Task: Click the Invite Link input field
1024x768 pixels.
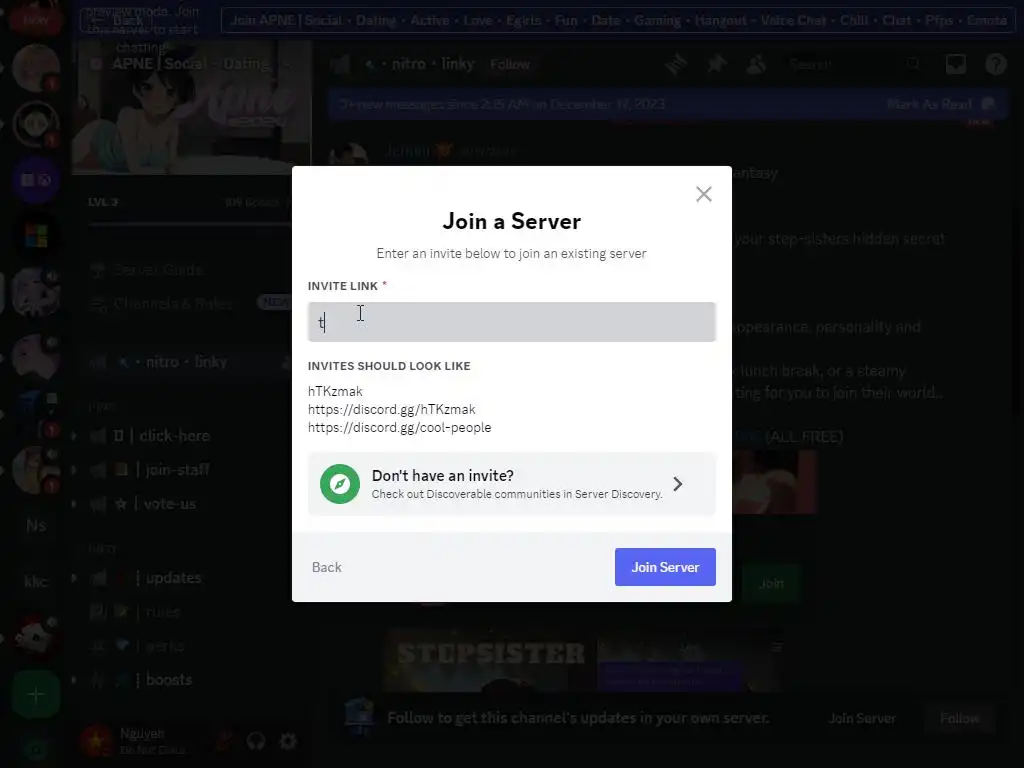Action: pyautogui.click(x=511, y=322)
